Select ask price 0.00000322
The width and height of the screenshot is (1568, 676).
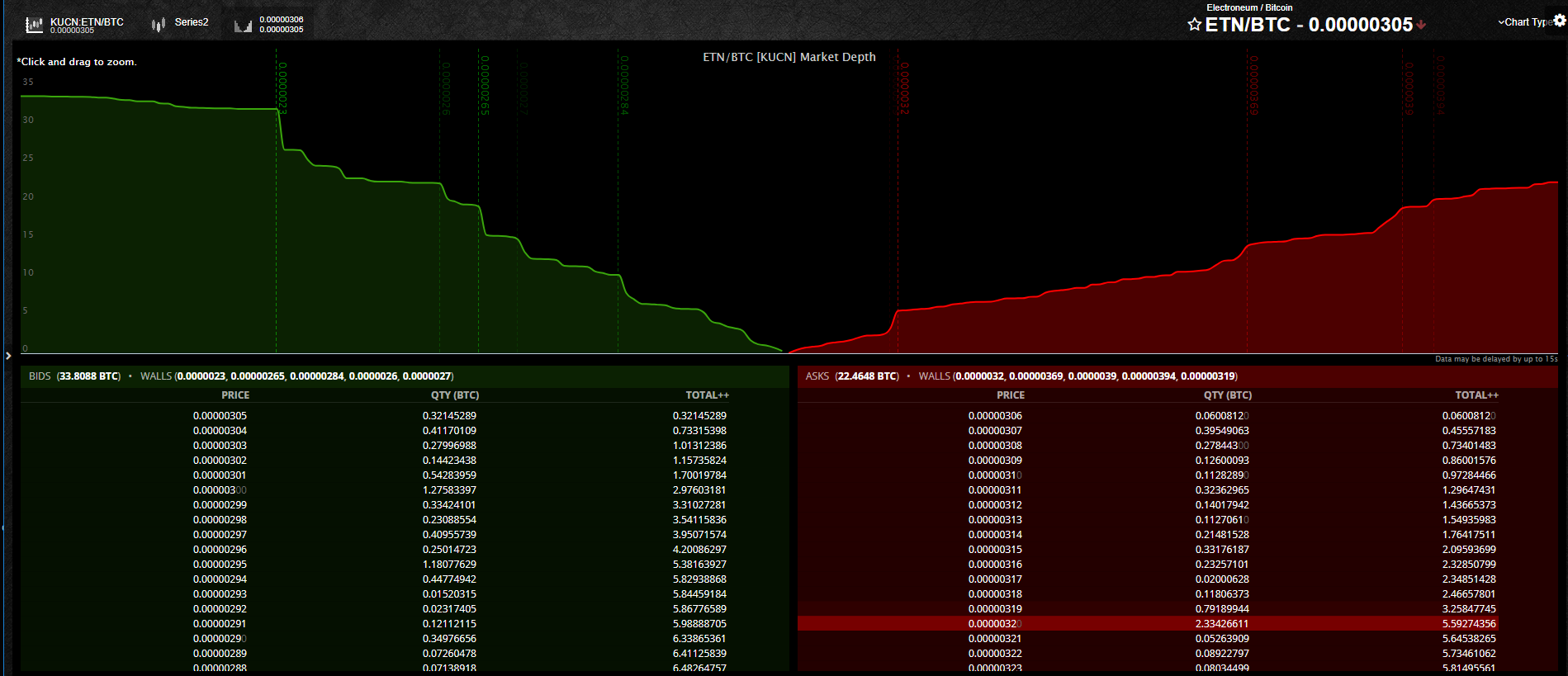click(x=995, y=654)
